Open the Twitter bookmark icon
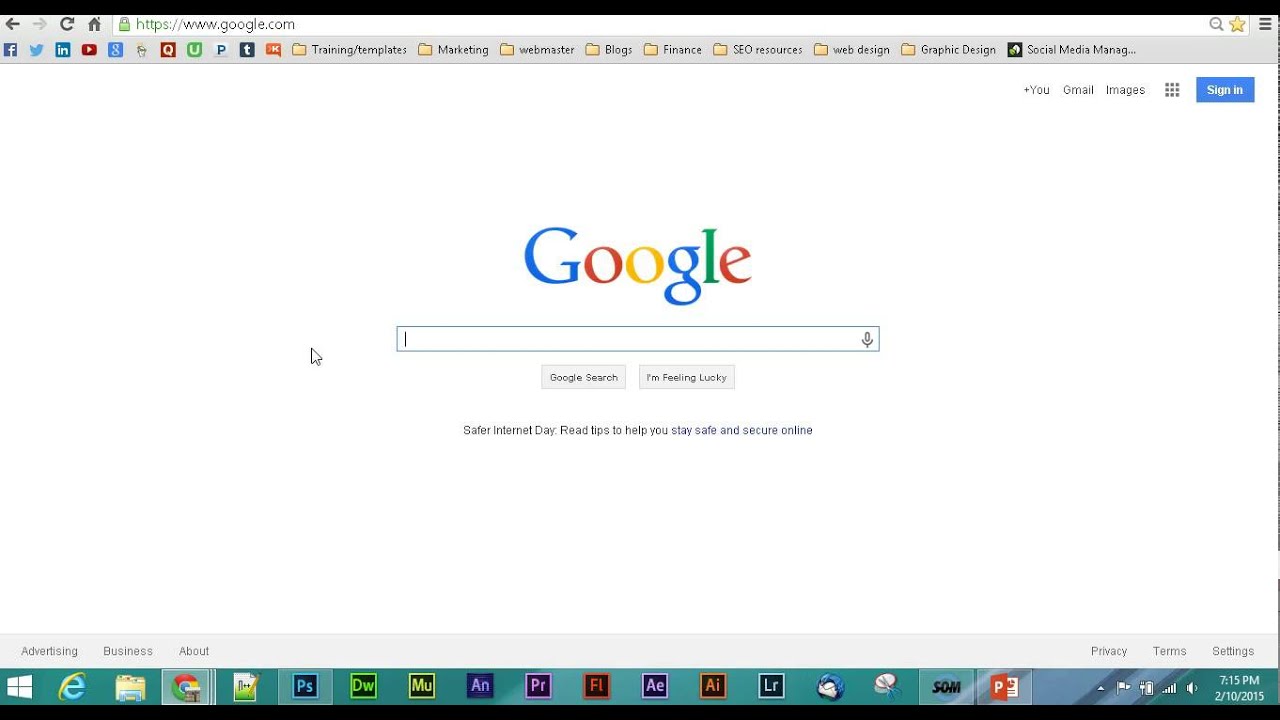Image resolution: width=1280 pixels, height=720 pixels. 37,50
